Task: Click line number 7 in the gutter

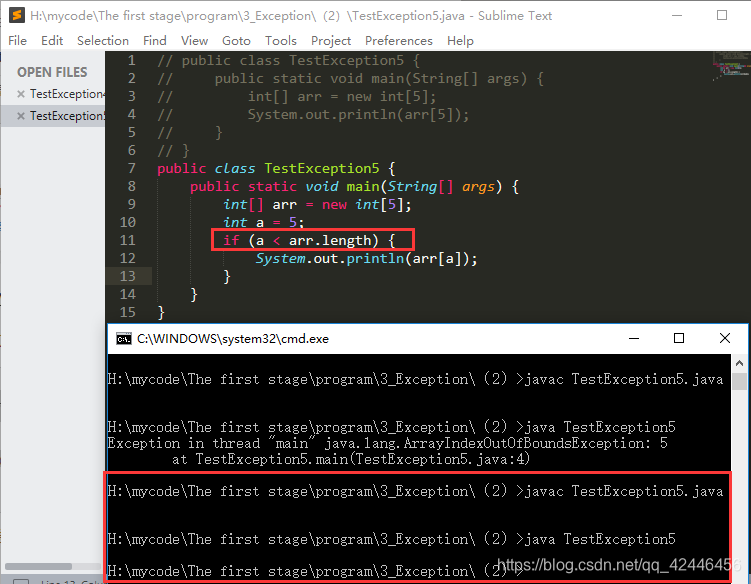Action: click(x=132, y=168)
